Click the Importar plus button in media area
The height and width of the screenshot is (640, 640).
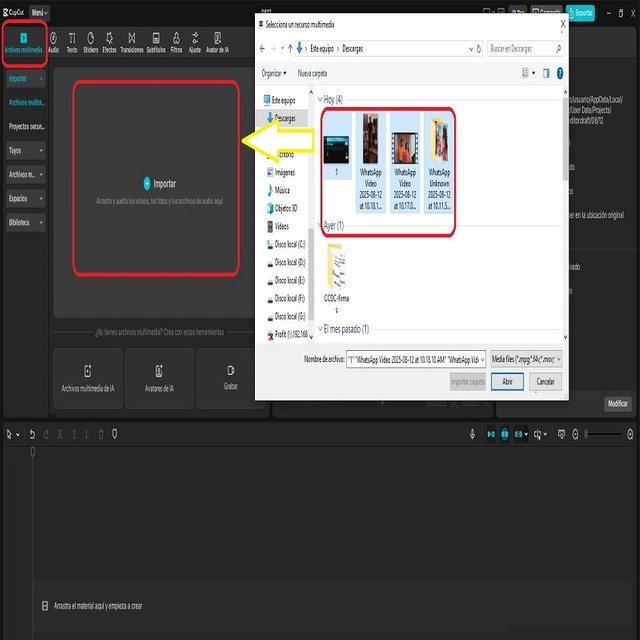[147, 184]
